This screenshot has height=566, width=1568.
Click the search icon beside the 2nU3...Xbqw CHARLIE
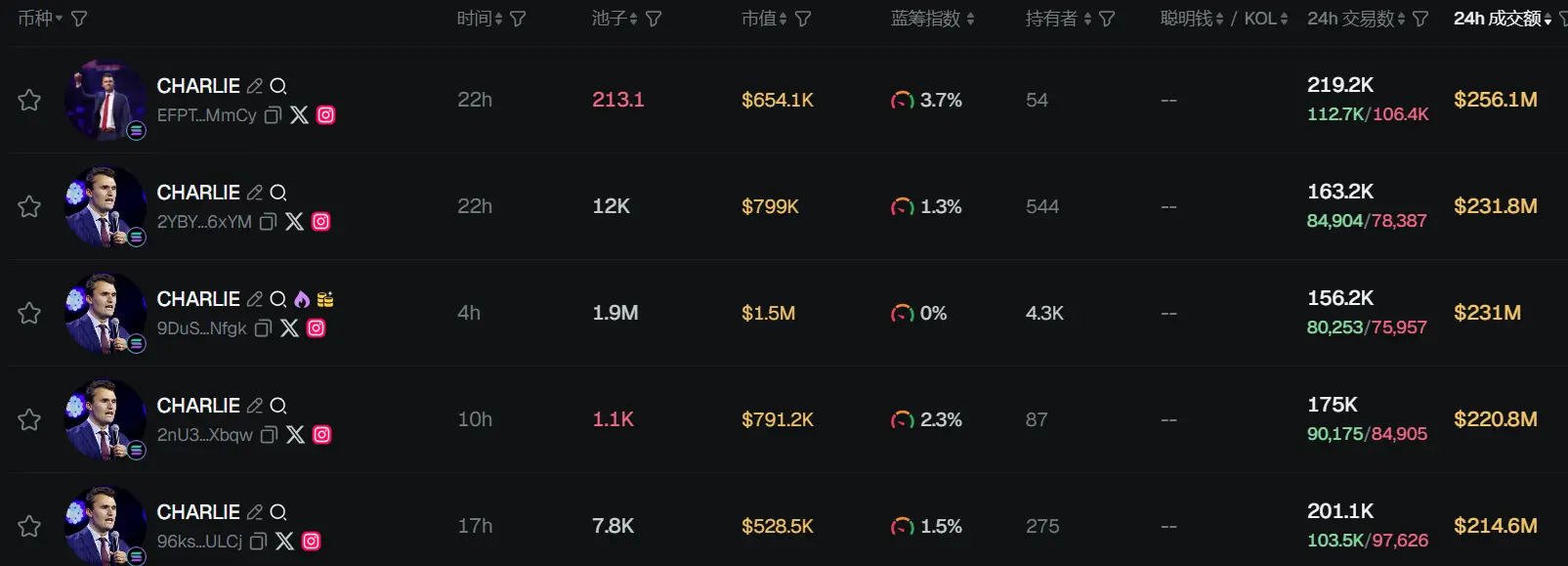[278, 406]
